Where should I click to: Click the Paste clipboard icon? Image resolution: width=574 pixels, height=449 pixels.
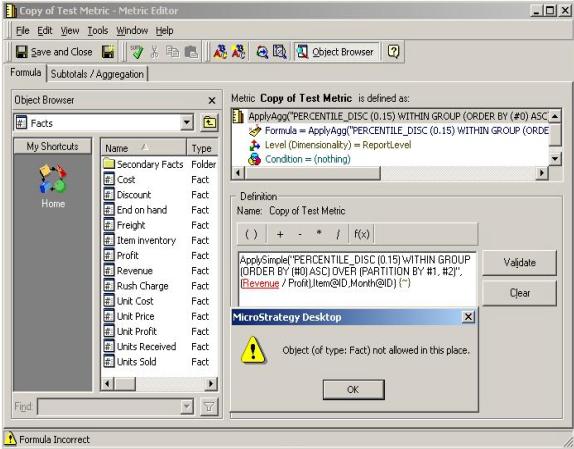point(191,52)
